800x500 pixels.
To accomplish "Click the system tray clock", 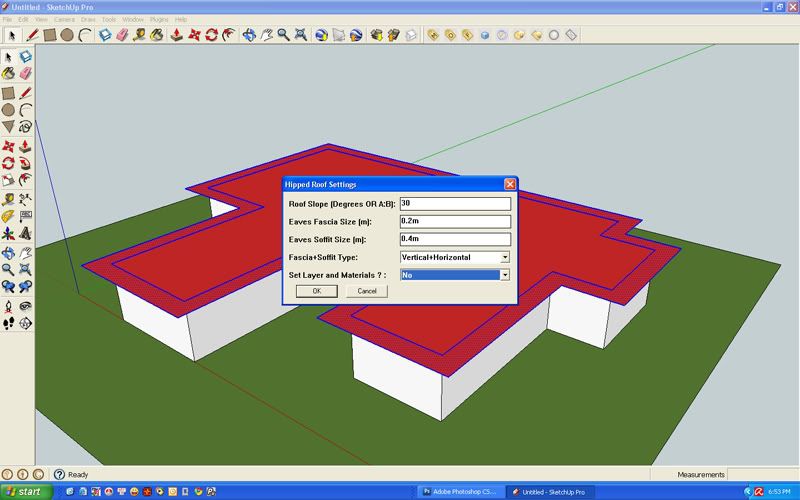I will click(x=779, y=492).
